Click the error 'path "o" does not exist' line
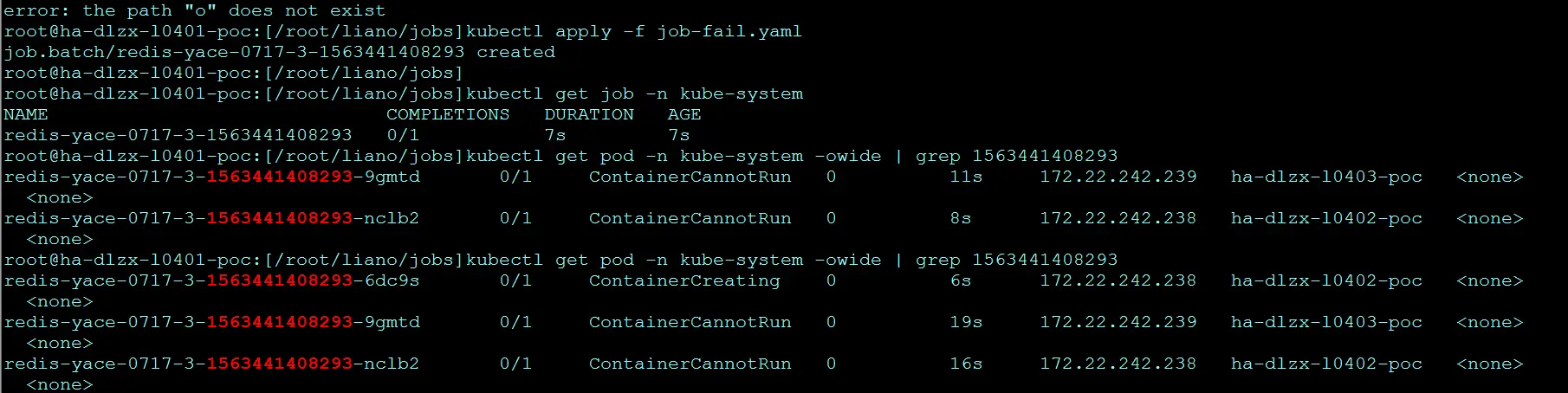The width and height of the screenshot is (1568, 393). point(194,10)
